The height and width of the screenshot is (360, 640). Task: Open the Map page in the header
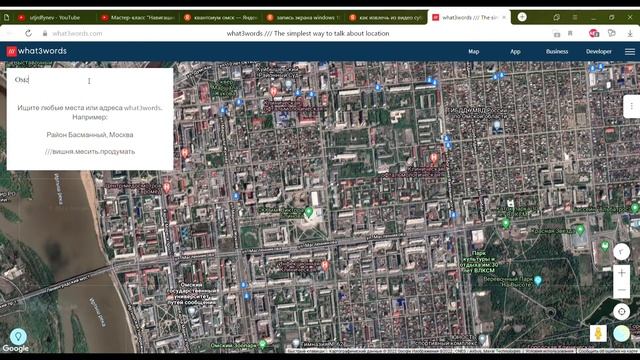[x=473, y=51]
